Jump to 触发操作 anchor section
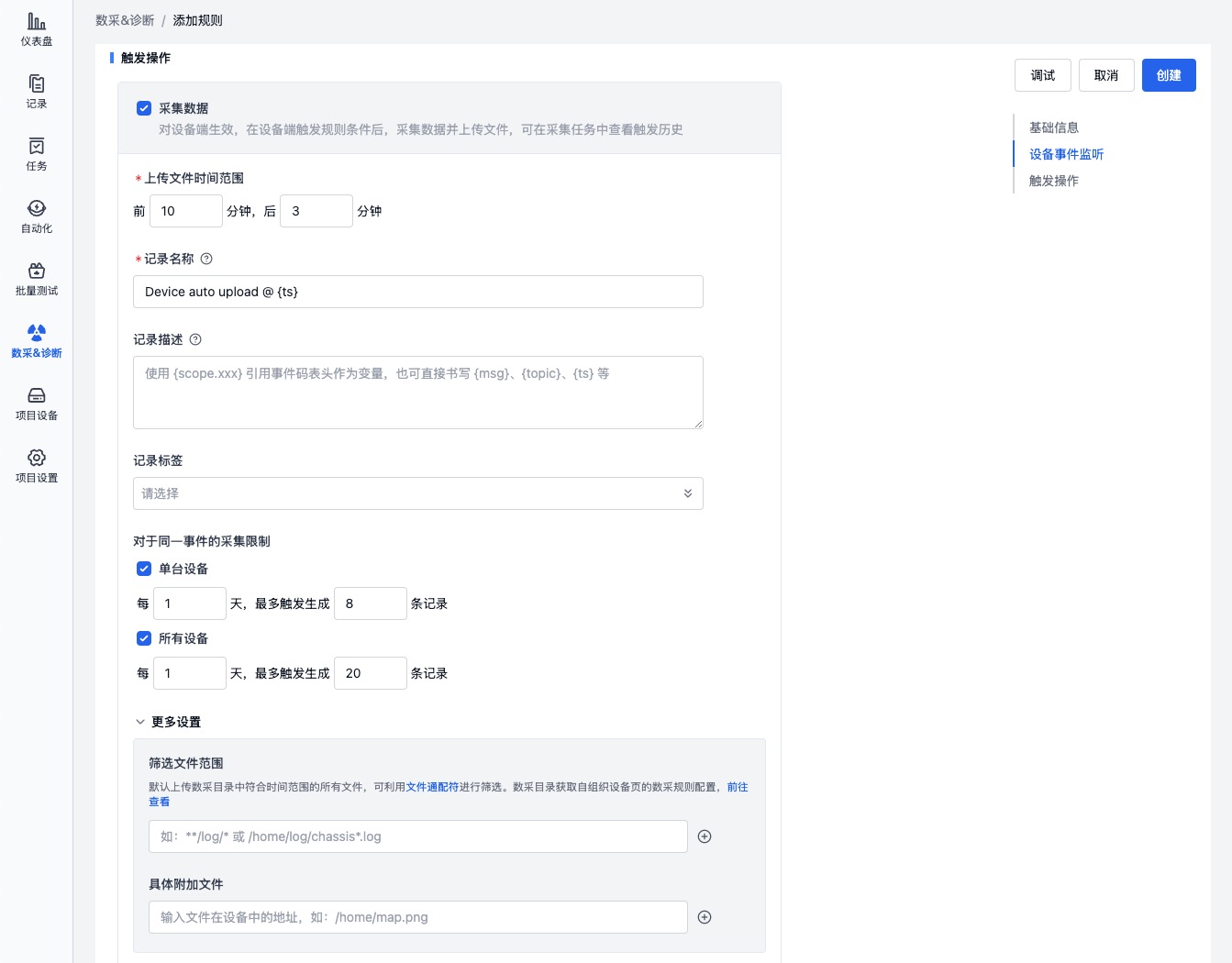The height and width of the screenshot is (963, 1232). click(1054, 181)
